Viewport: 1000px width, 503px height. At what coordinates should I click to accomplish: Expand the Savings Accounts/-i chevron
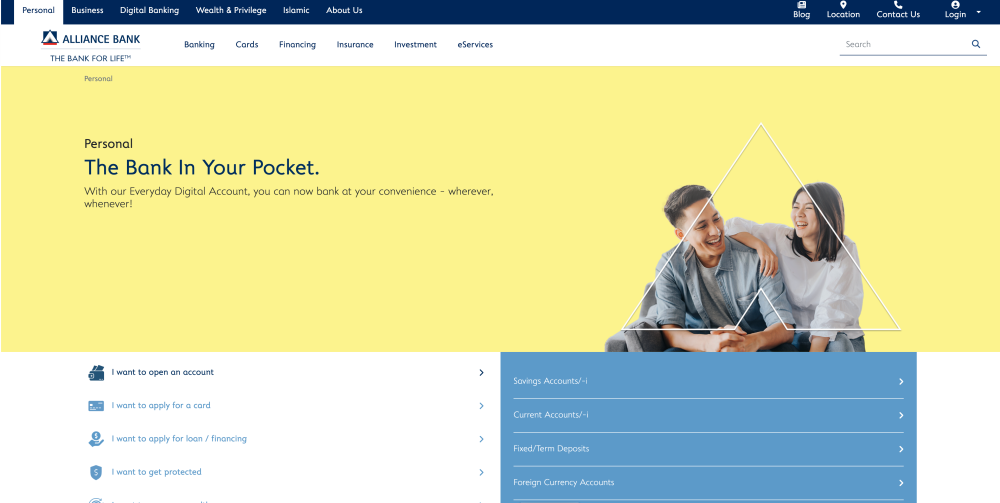(x=901, y=382)
